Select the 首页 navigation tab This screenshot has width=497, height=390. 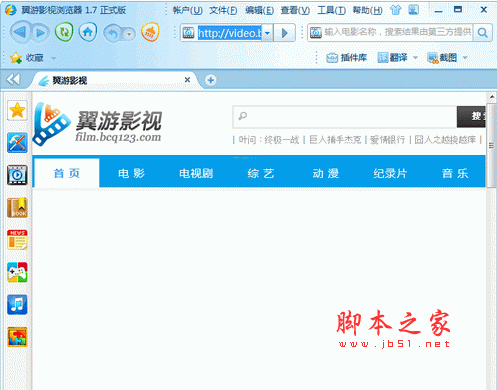(x=67, y=173)
